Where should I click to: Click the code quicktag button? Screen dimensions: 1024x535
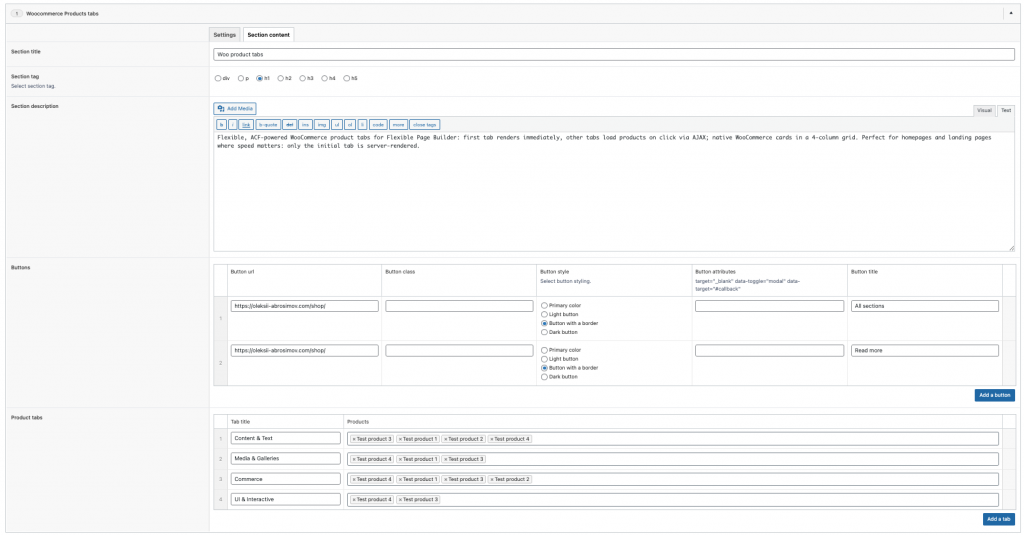pos(378,125)
